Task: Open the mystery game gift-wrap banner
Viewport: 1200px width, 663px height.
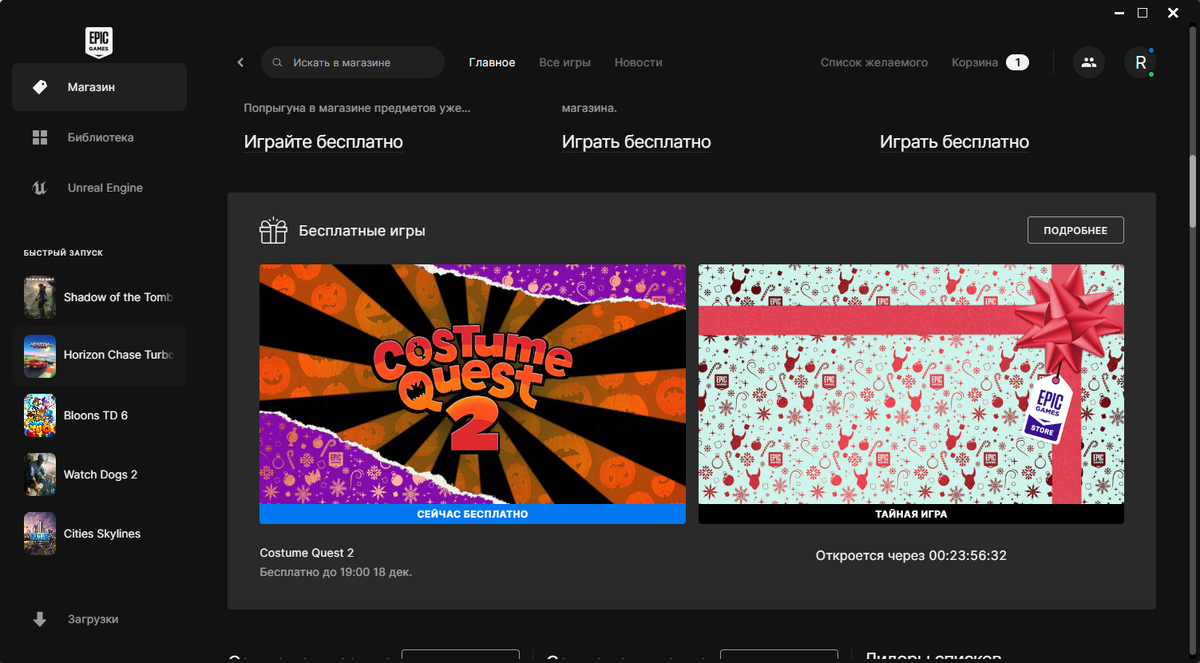Action: click(x=911, y=384)
